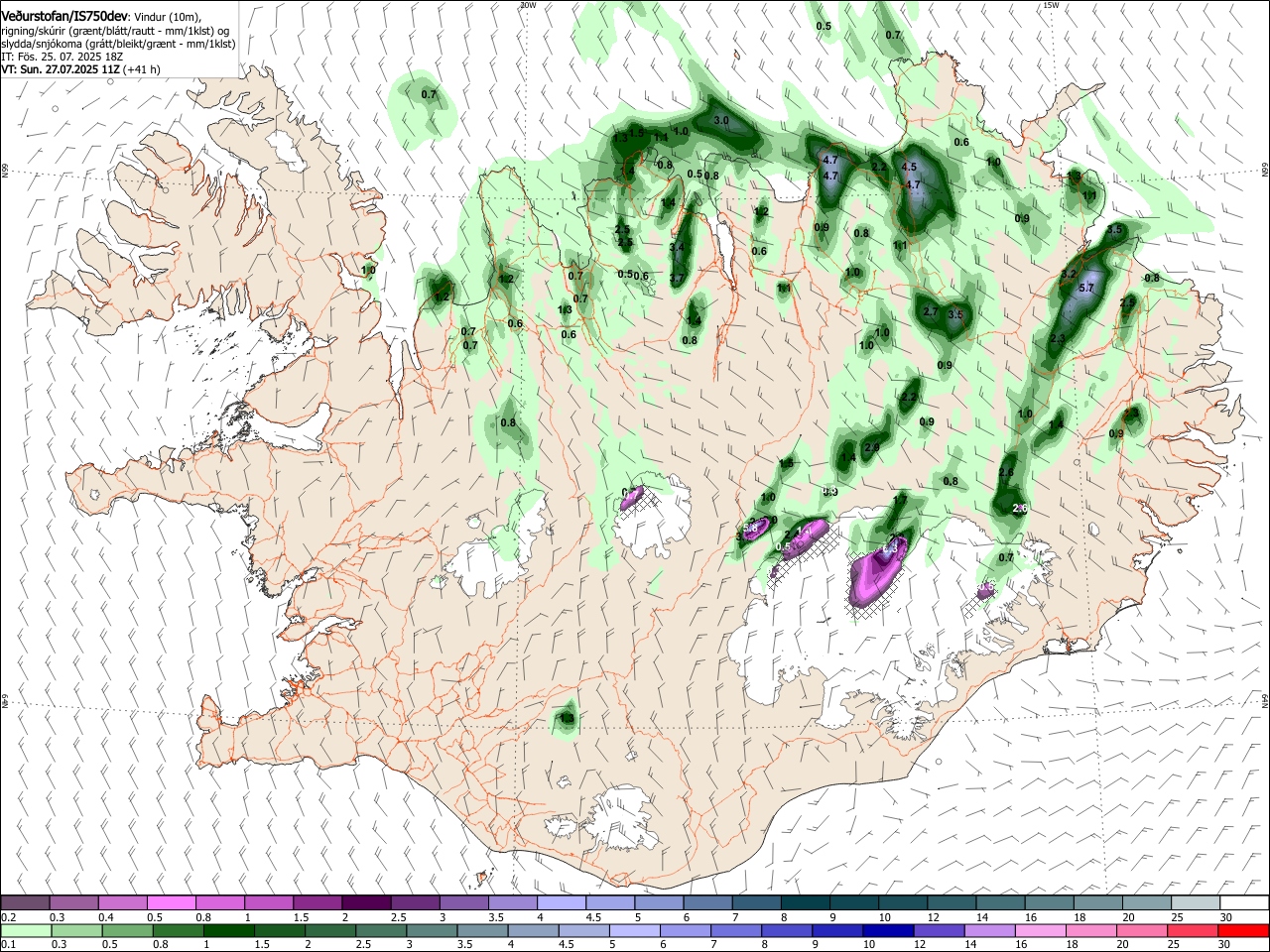1270x952 pixels.
Task: Click the pale gray 25–30 upper legend swatch
Action: pos(1196,902)
